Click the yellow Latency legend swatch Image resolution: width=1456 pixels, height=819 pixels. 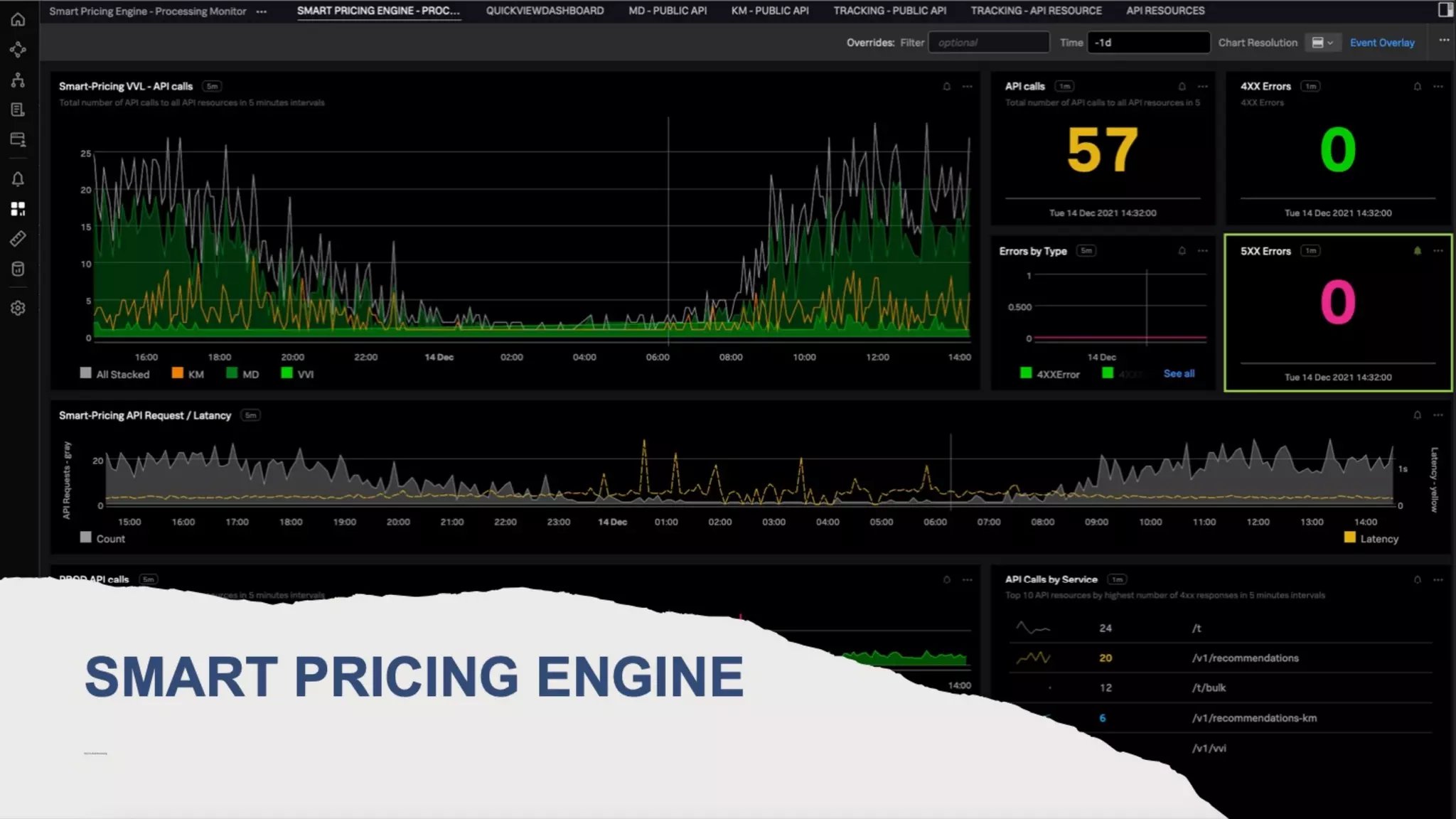point(1349,538)
